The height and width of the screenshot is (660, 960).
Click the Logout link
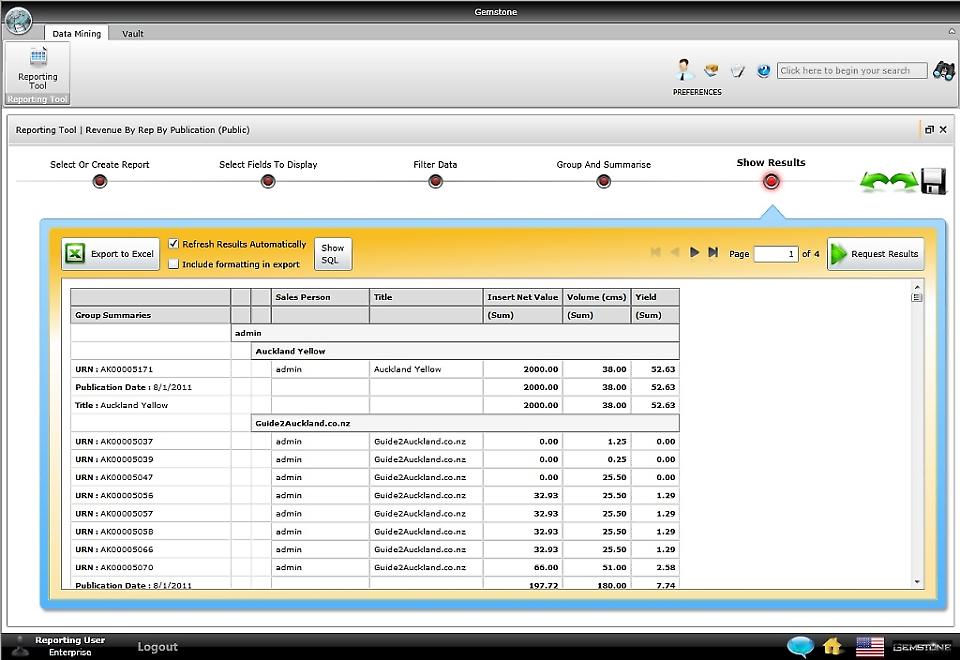tap(157, 647)
